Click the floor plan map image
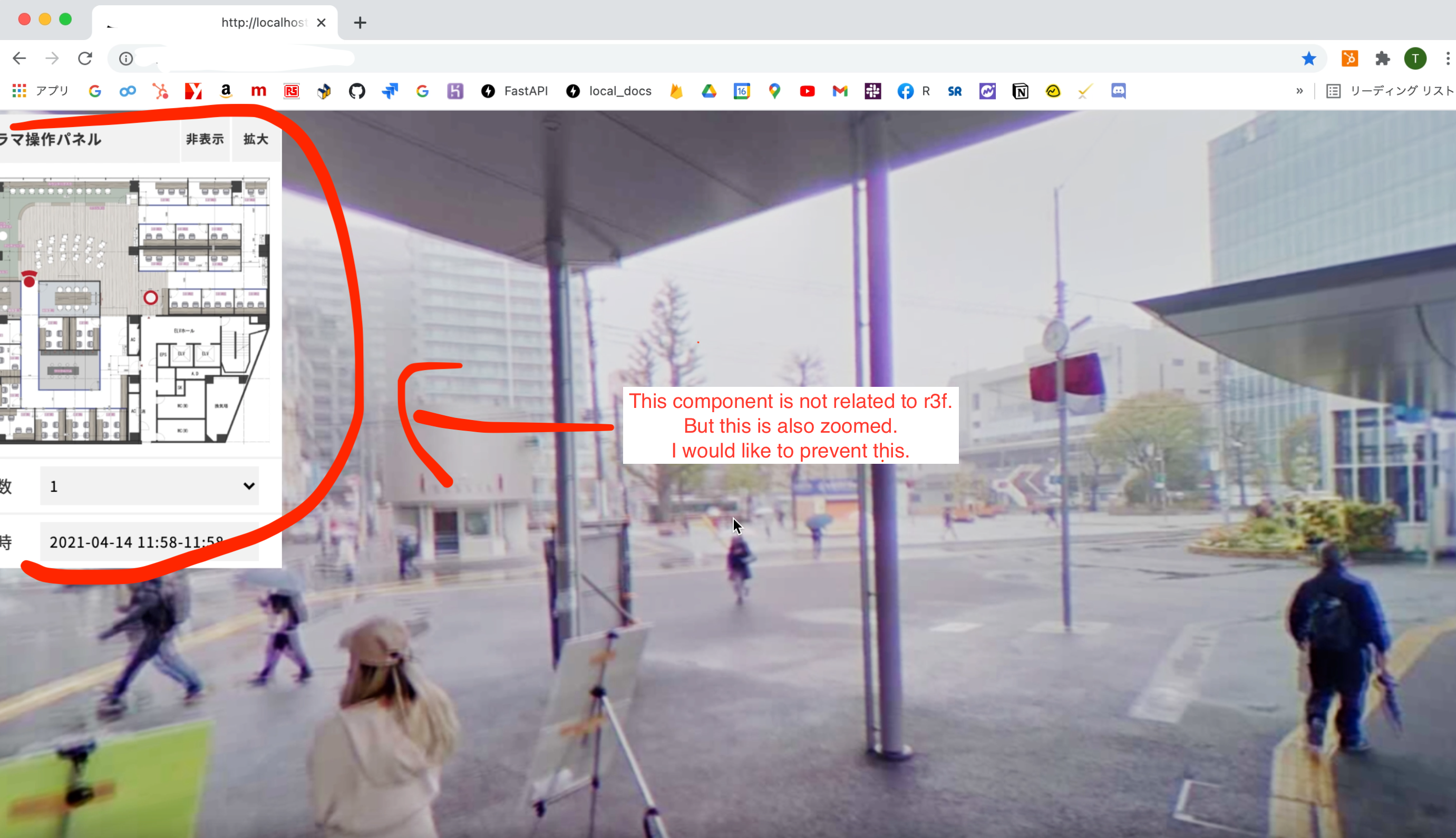This screenshot has width=1456, height=838. click(x=134, y=311)
